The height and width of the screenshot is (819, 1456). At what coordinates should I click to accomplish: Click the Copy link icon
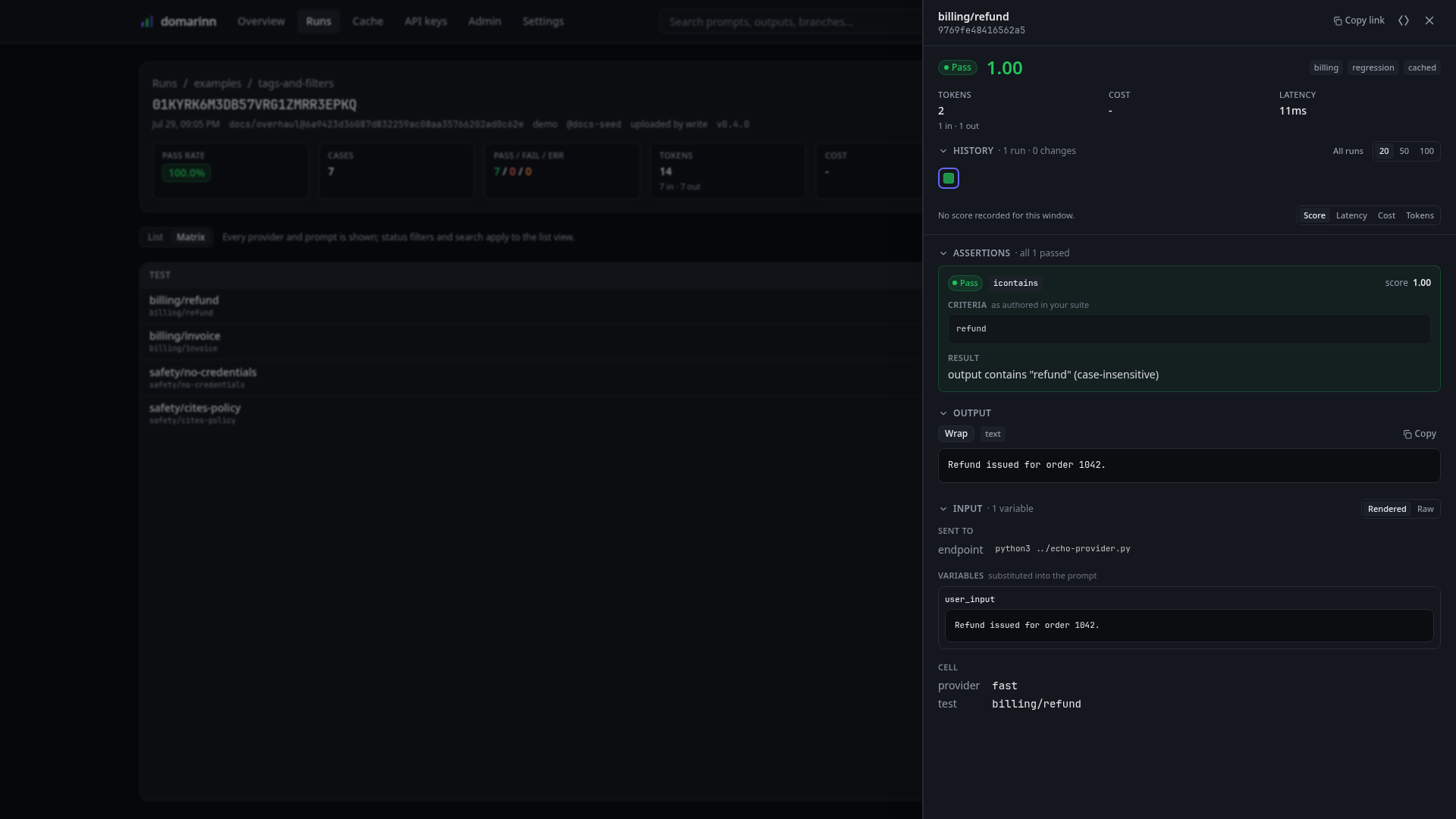pos(1338,21)
